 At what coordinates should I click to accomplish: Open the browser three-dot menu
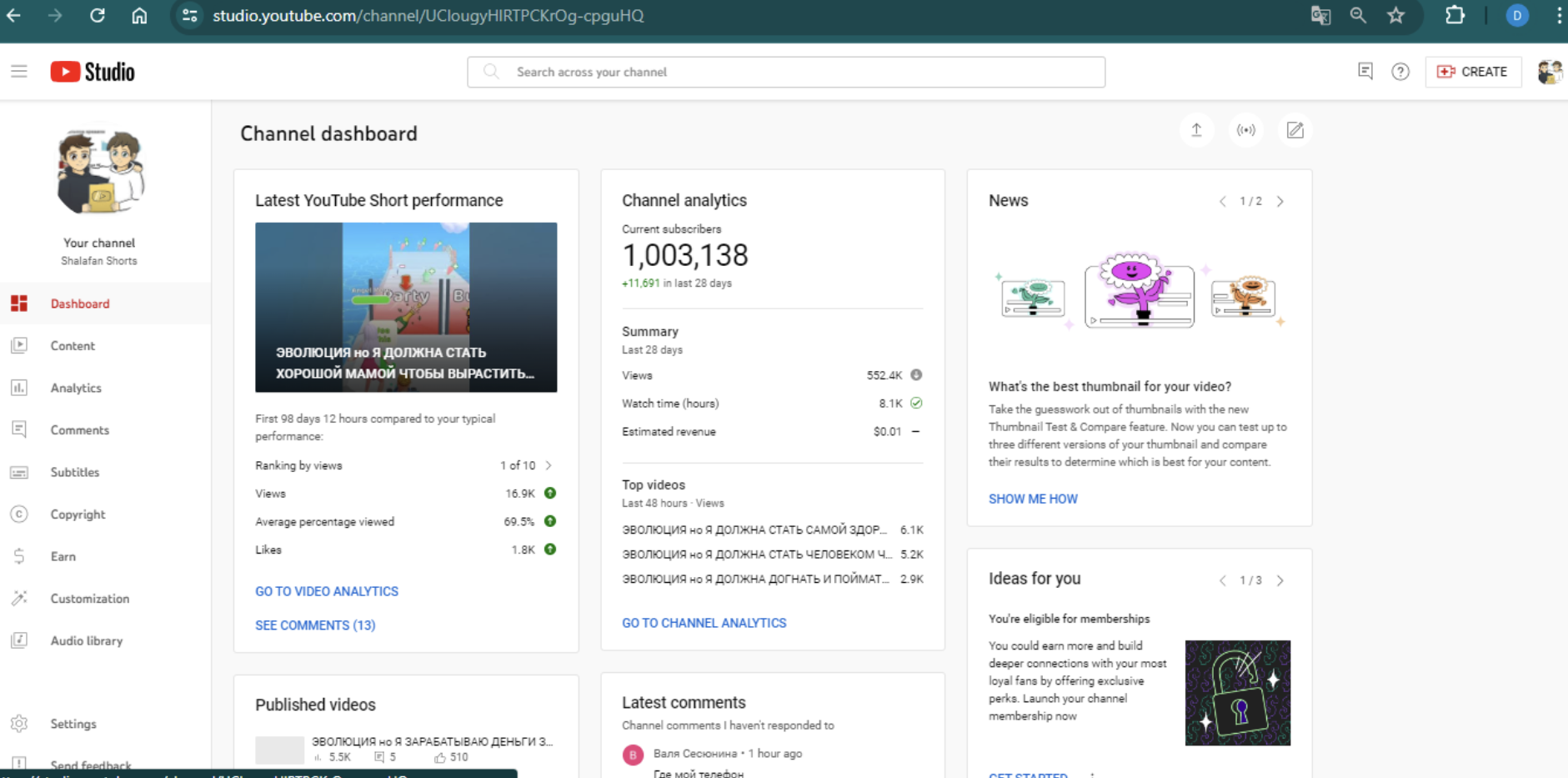tap(1557, 15)
